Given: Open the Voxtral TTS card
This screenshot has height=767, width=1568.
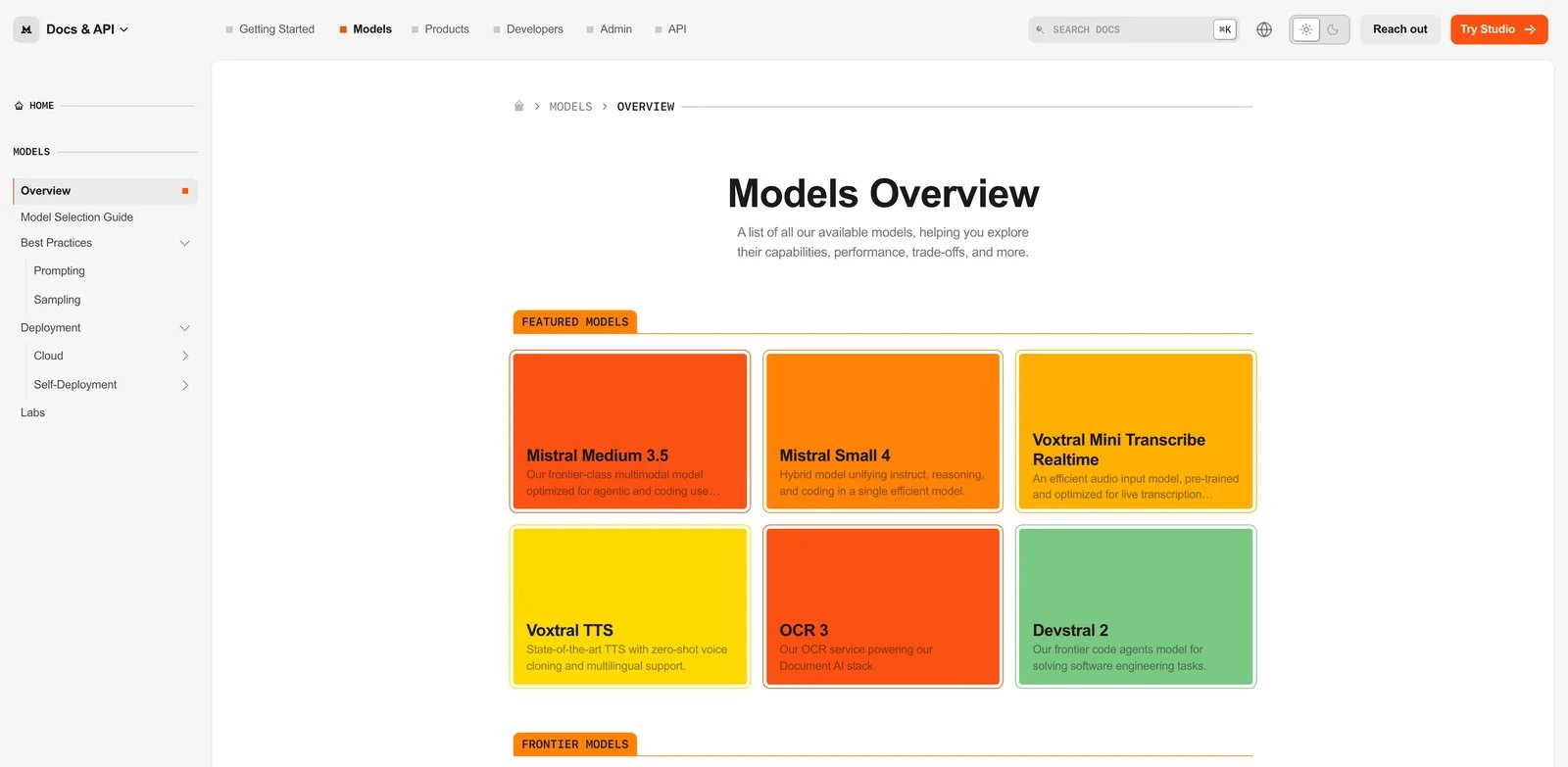Looking at the screenshot, I should click(630, 606).
